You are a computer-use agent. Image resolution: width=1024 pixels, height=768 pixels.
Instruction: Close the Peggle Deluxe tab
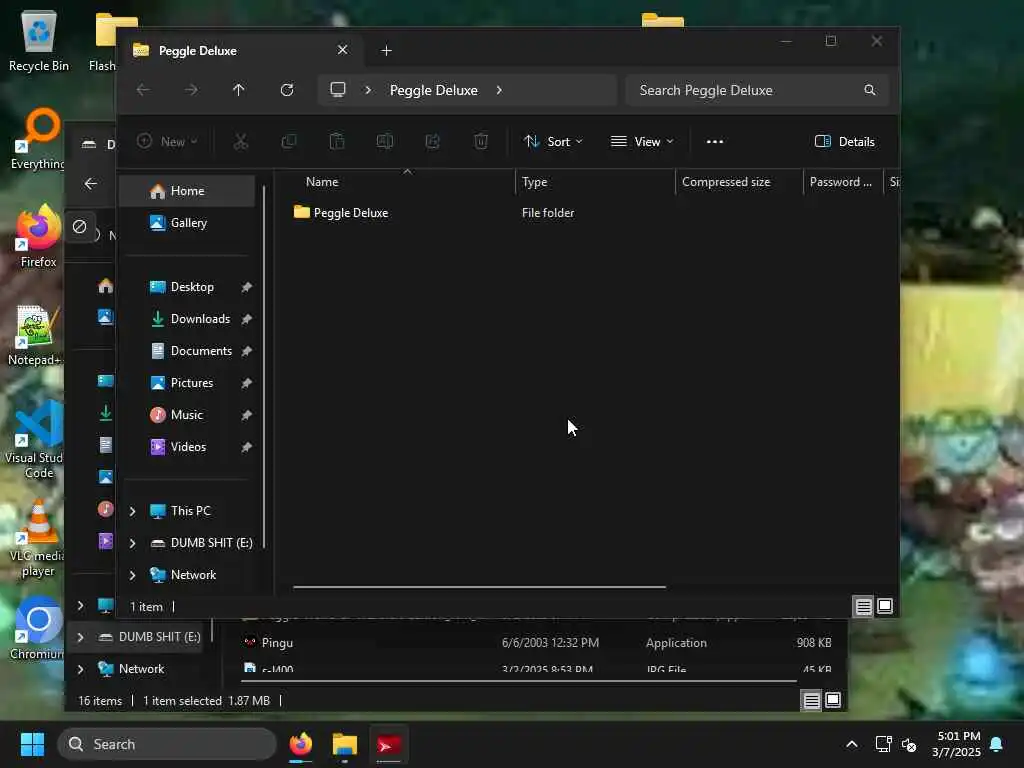pyautogui.click(x=342, y=50)
